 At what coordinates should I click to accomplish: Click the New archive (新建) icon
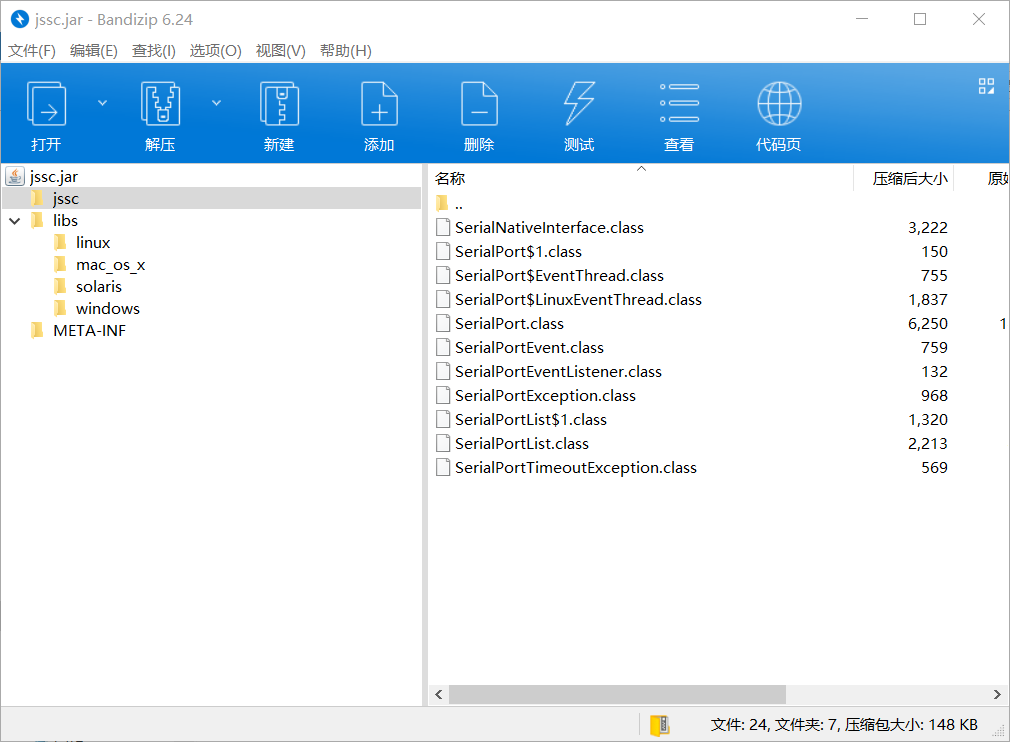tap(279, 104)
